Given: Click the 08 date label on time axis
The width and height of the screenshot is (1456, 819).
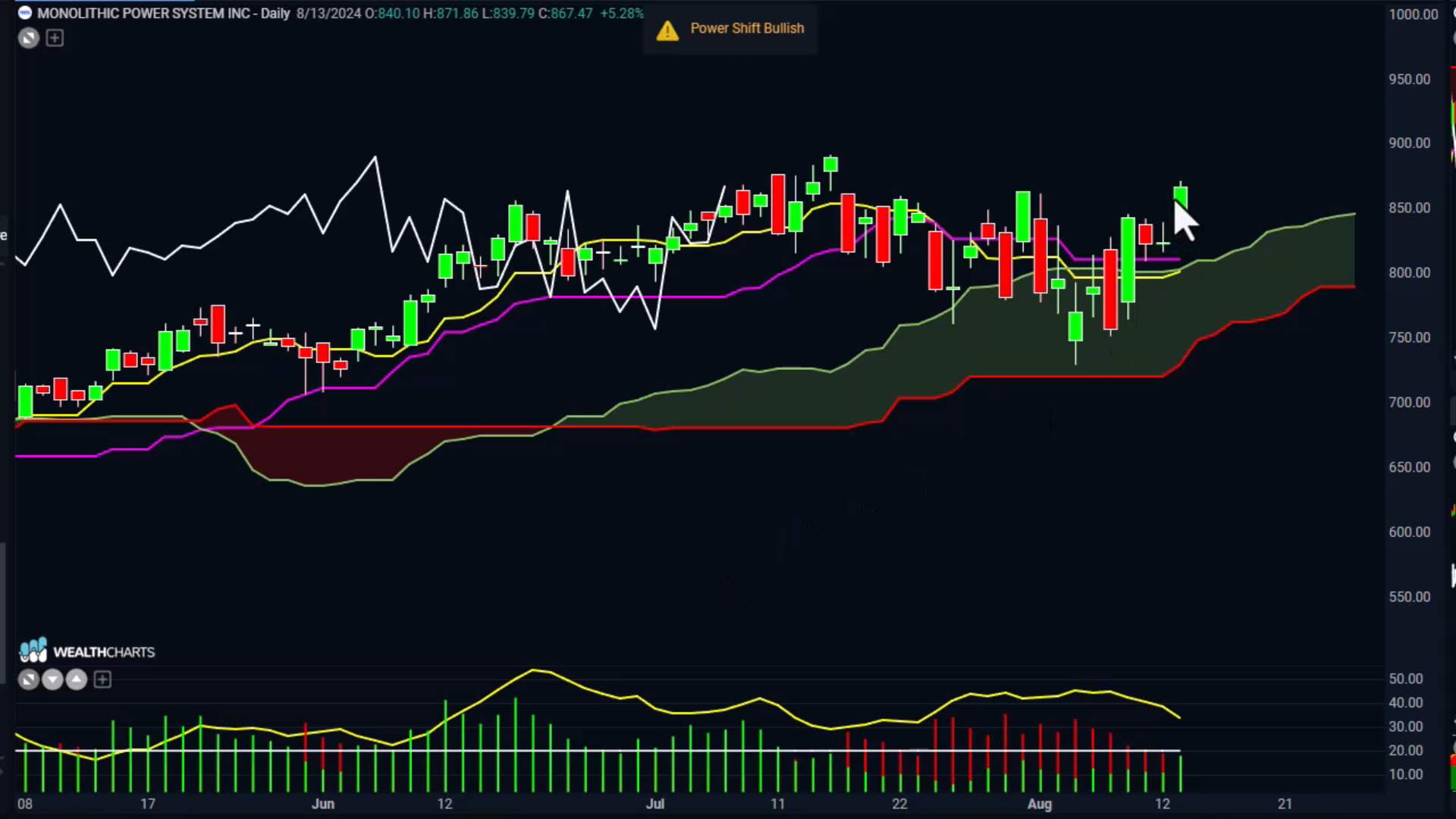Looking at the screenshot, I should [25, 804].
